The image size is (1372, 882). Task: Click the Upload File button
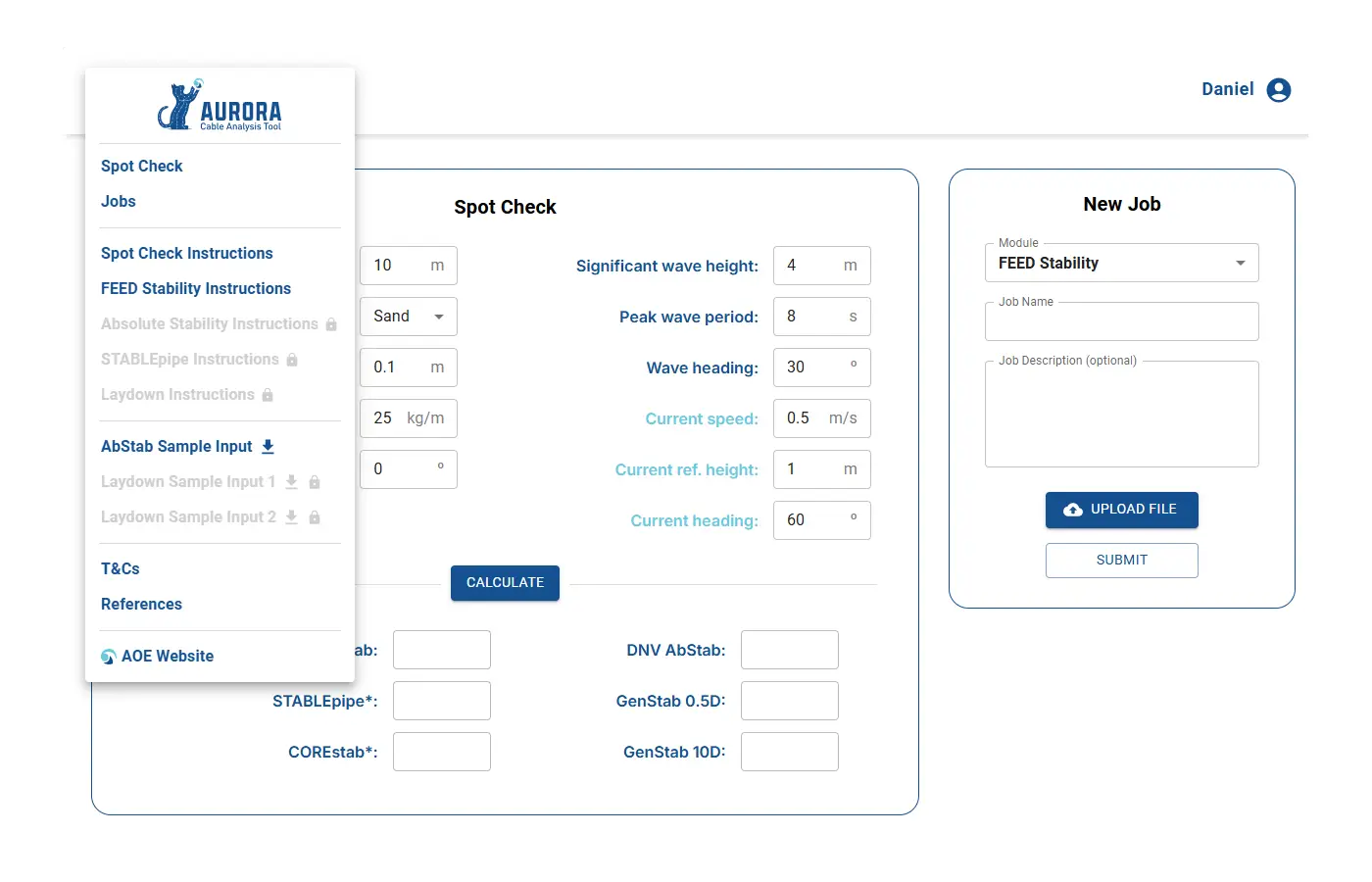coord(1121,510)
